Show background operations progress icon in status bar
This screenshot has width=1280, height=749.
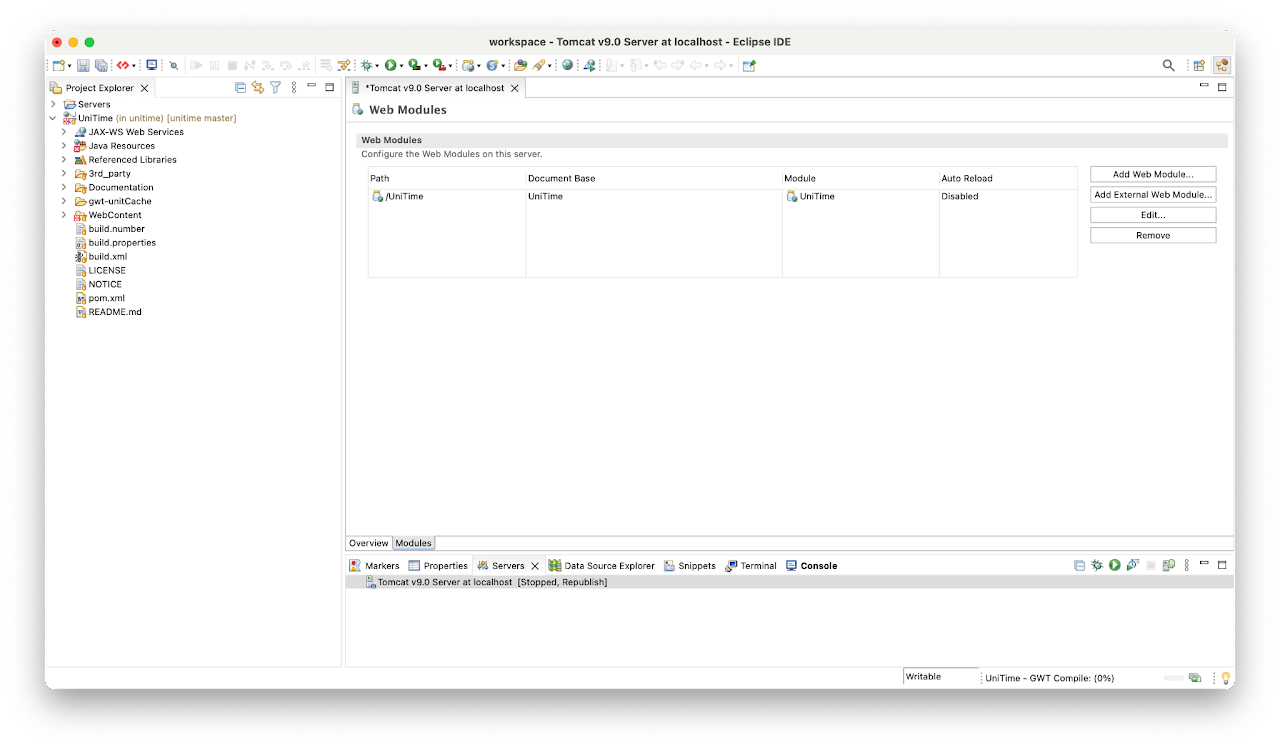1194,678
